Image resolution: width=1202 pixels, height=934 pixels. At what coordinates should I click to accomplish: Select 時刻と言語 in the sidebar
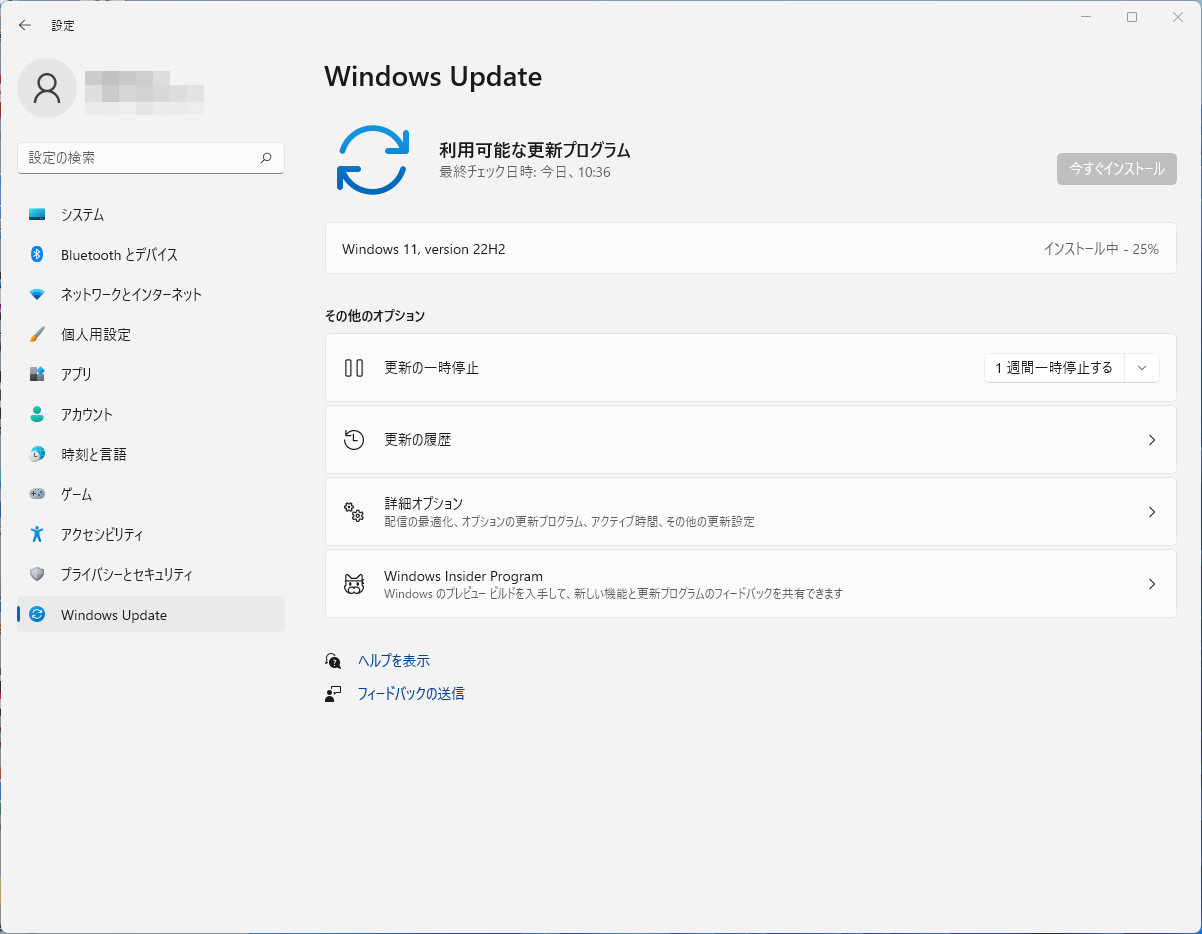[x=151, y=454]
